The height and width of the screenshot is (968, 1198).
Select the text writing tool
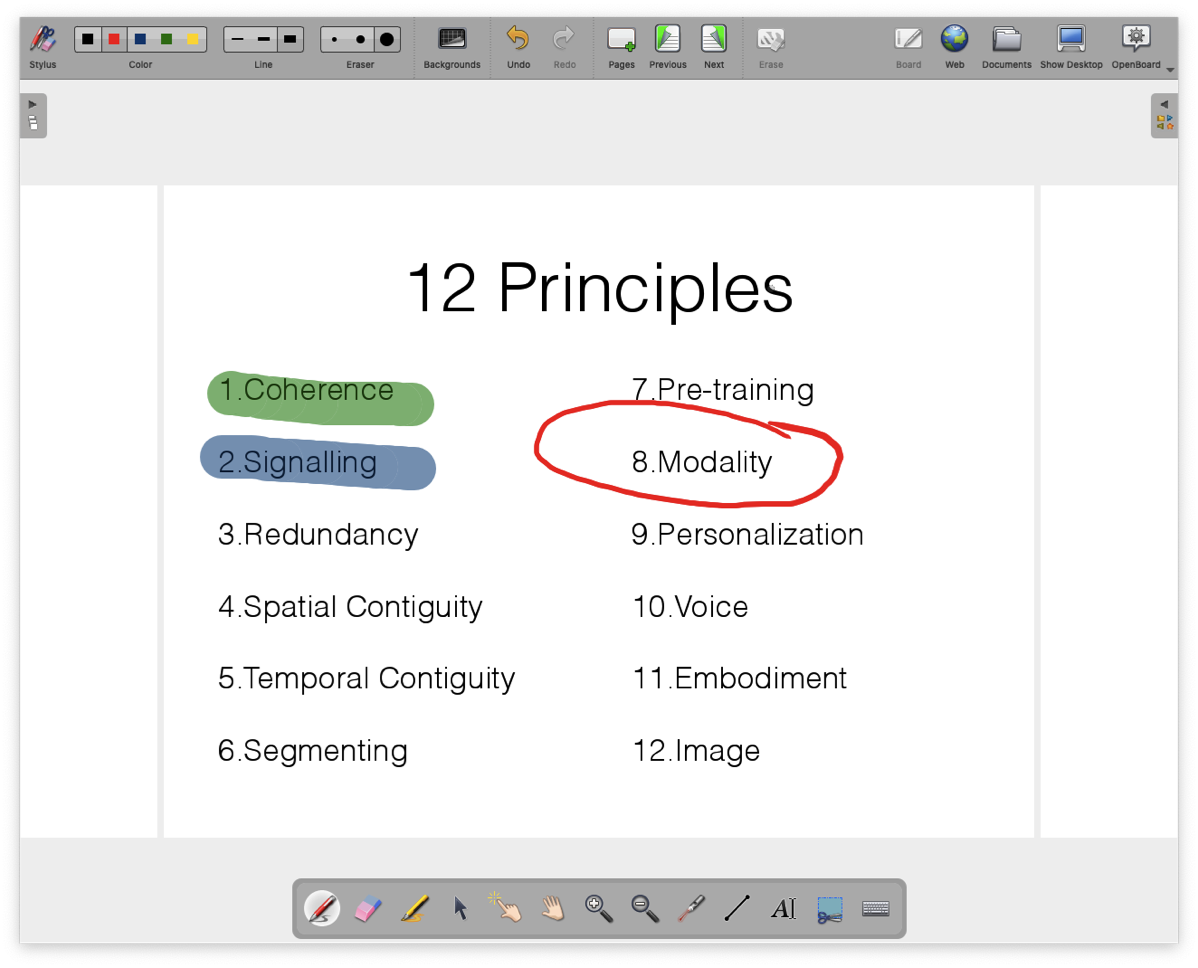click(x=783, y=908)
